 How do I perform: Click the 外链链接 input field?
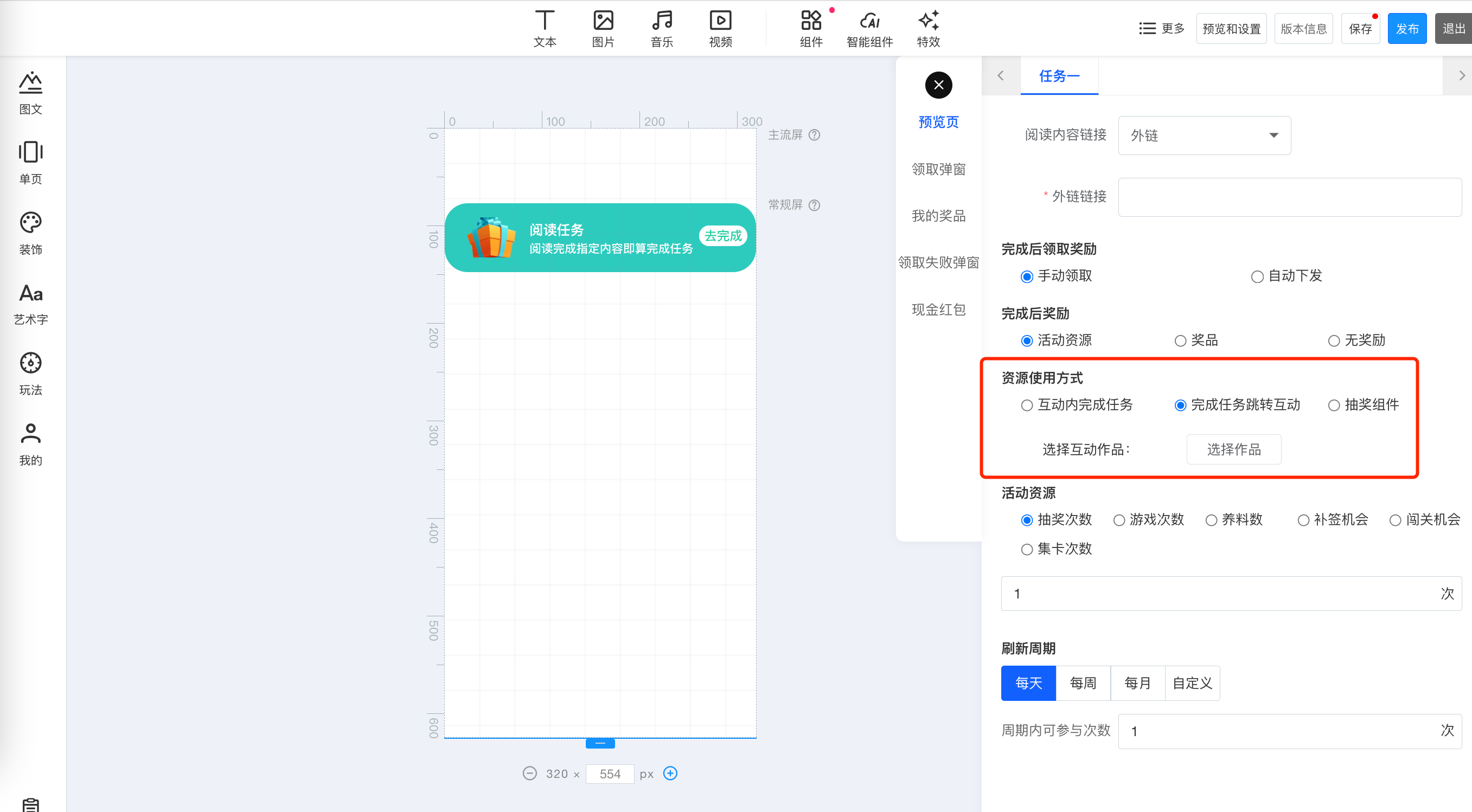[x=1289, y=197]
